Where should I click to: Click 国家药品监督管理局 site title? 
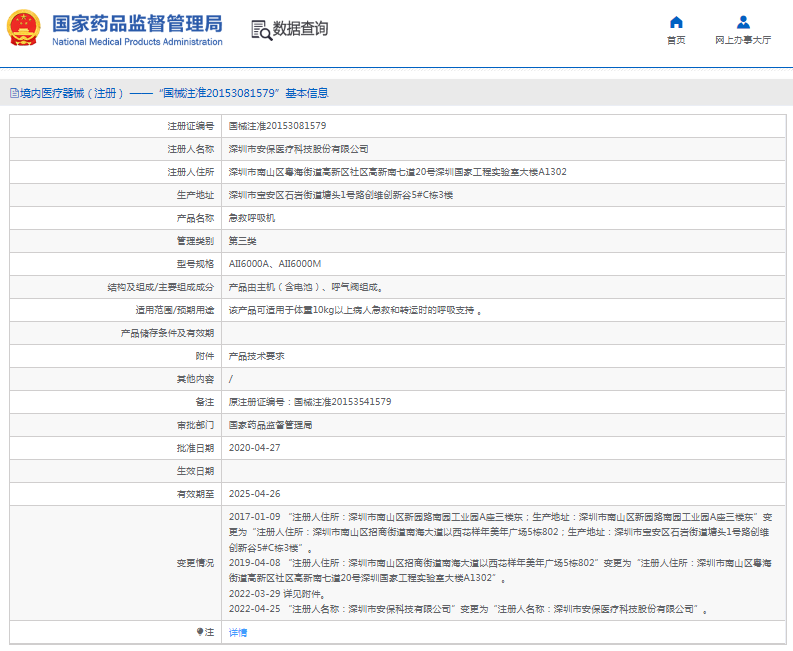(137, 24)
